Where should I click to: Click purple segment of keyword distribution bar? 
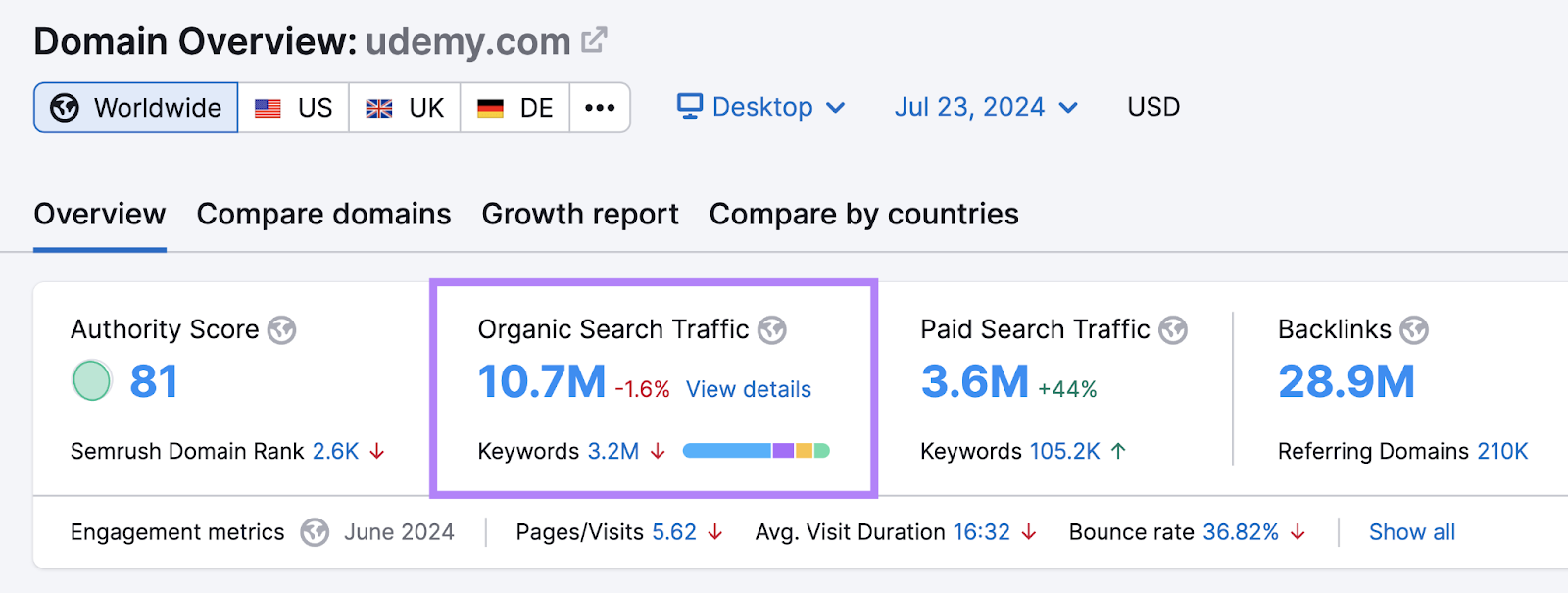tap(783, 451)
